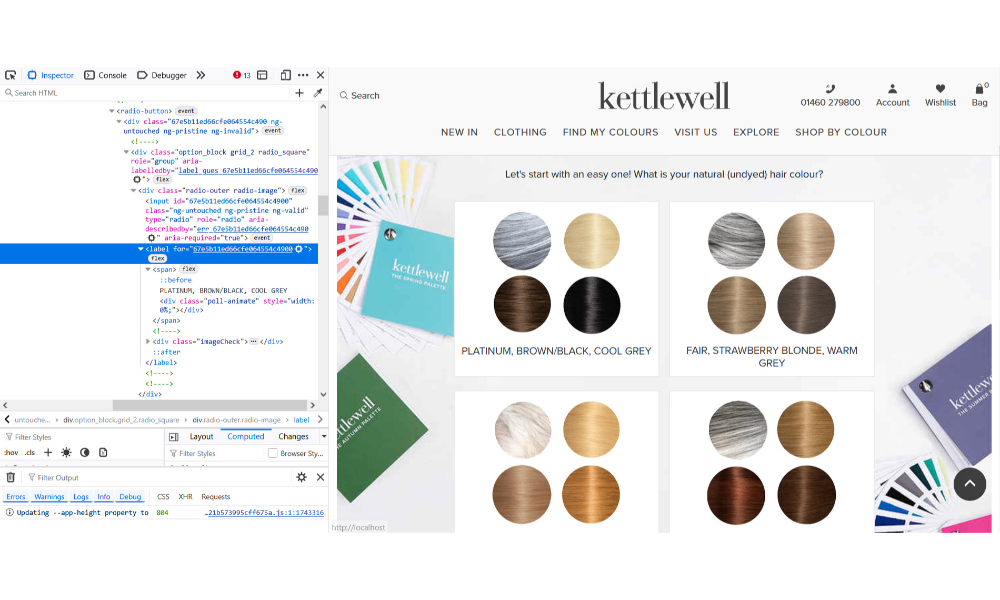Open console settings gear icon
The image size is (1000, 600).
coord(302,478)
